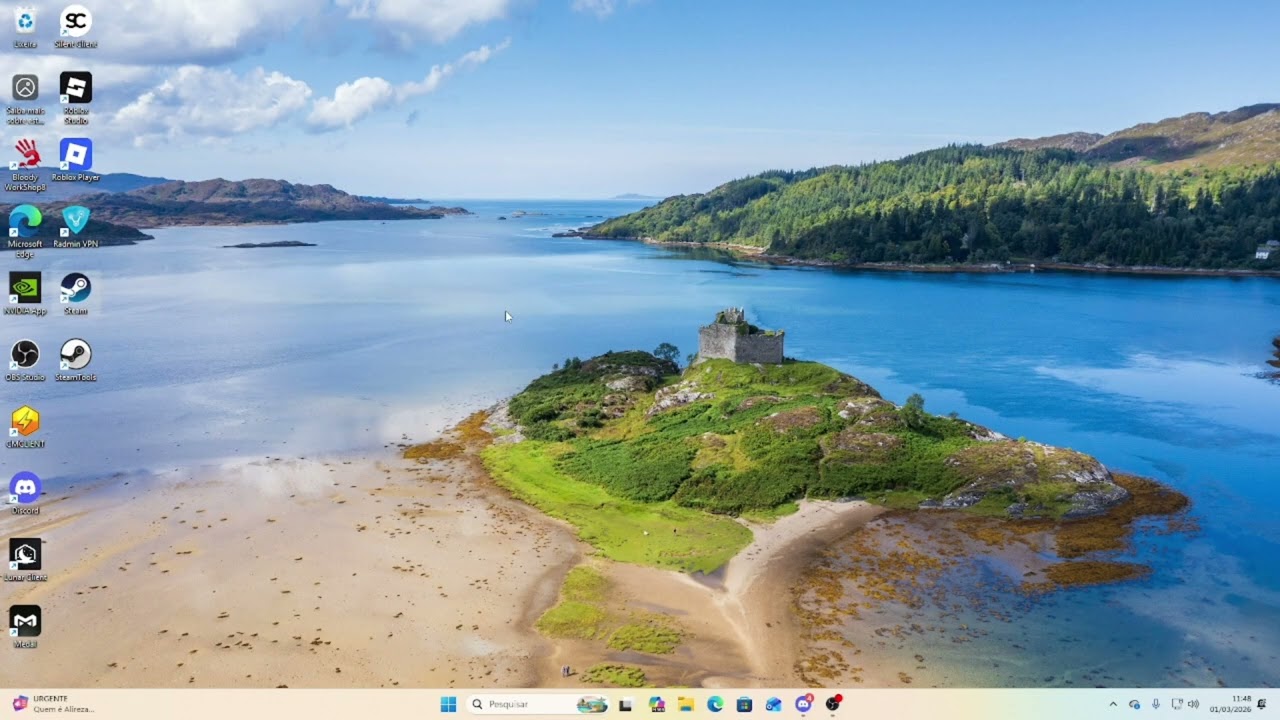The width and height of the screenshot is (1280, 720).
Task: Select the 'Saiba mais sobre esta...' desktop icon
Action: click(25, 98)
